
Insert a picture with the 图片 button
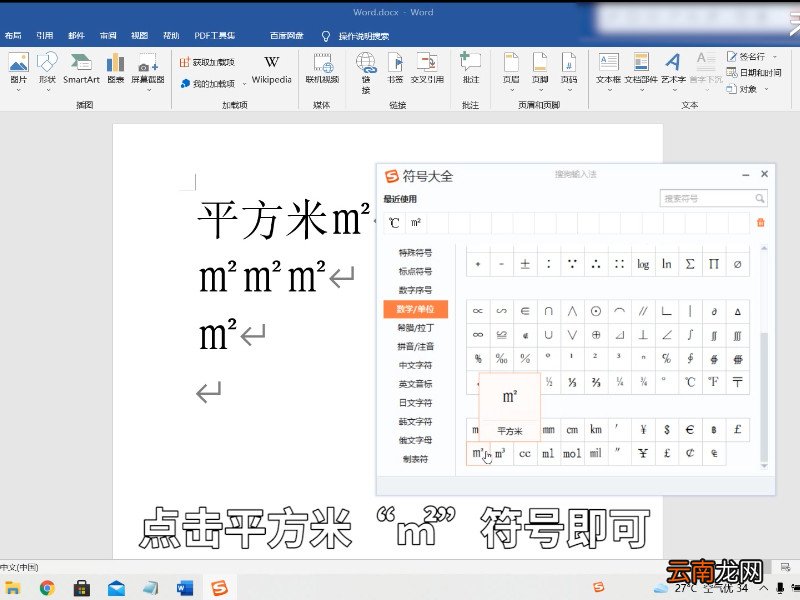pyautogui.click(x=18, y=69)
